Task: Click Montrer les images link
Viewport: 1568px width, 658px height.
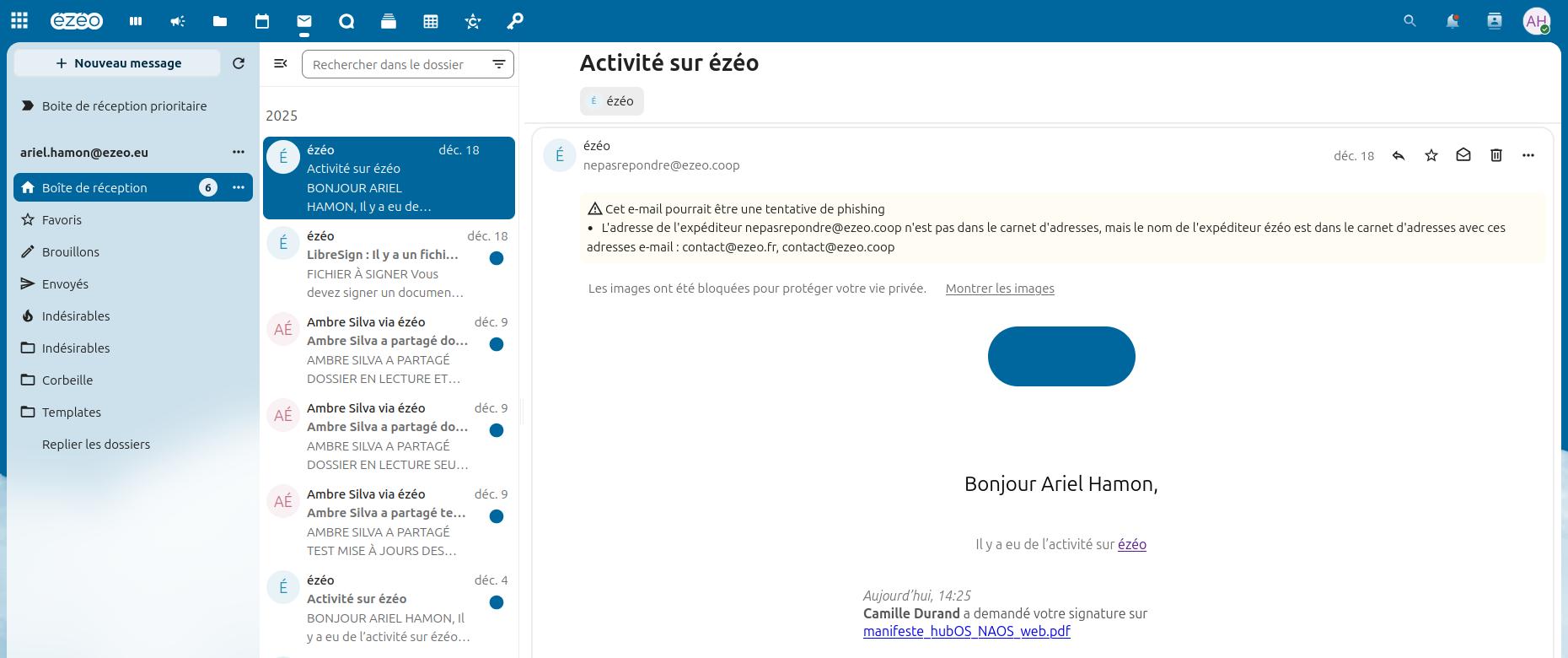Action: [1000, 289]
